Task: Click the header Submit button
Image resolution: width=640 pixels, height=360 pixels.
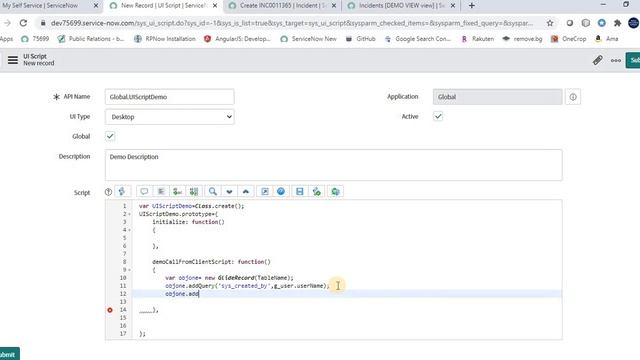Action: [633, 60]
